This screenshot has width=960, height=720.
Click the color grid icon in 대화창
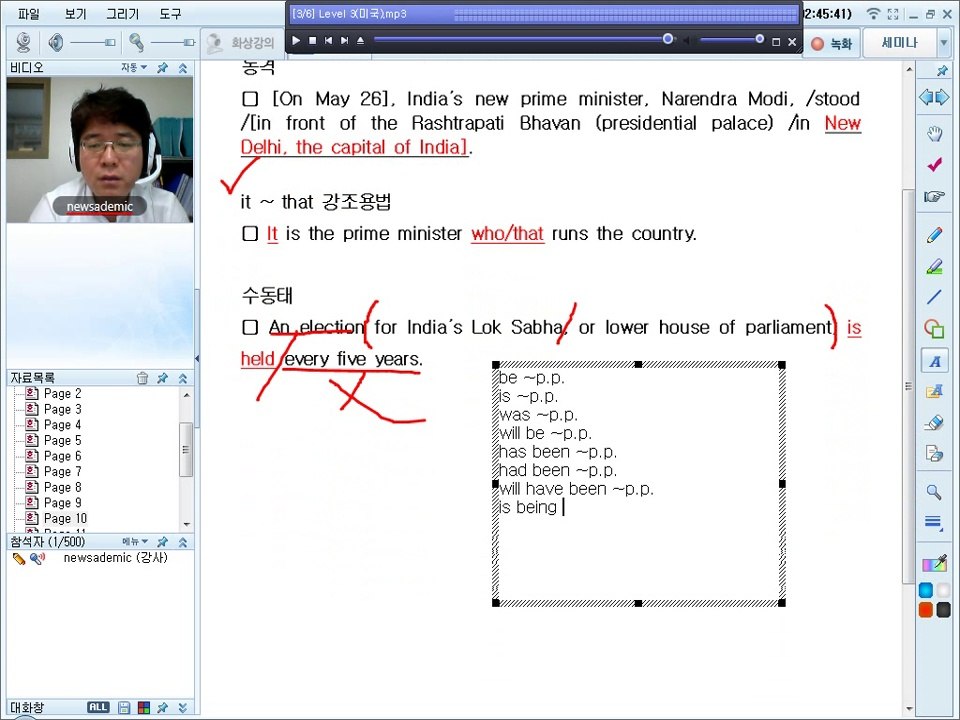(144, 708)
